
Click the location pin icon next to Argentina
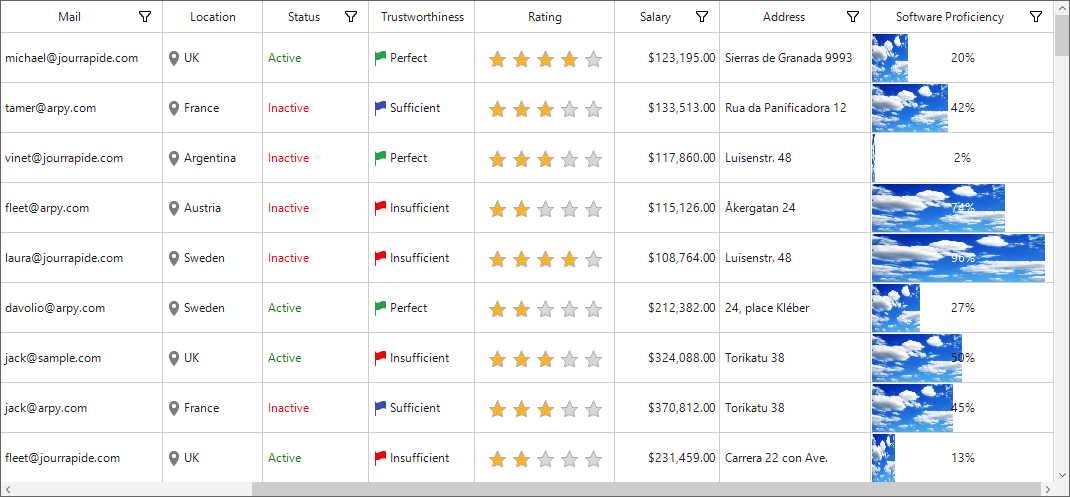(x=174, y=158)
